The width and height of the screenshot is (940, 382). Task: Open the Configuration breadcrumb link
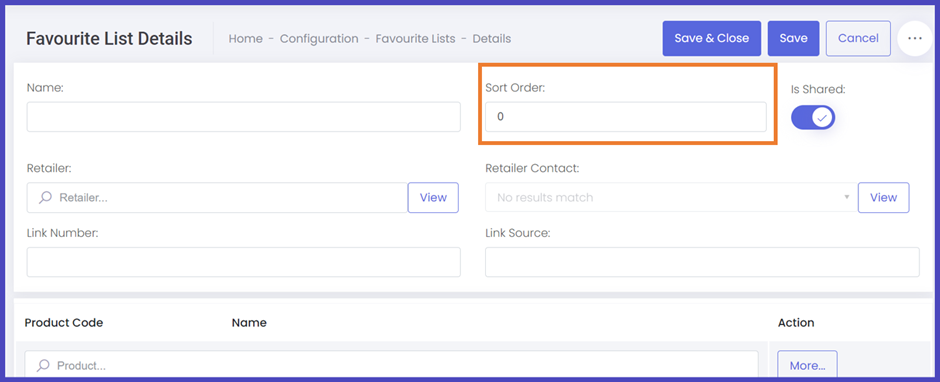point(319,38)
